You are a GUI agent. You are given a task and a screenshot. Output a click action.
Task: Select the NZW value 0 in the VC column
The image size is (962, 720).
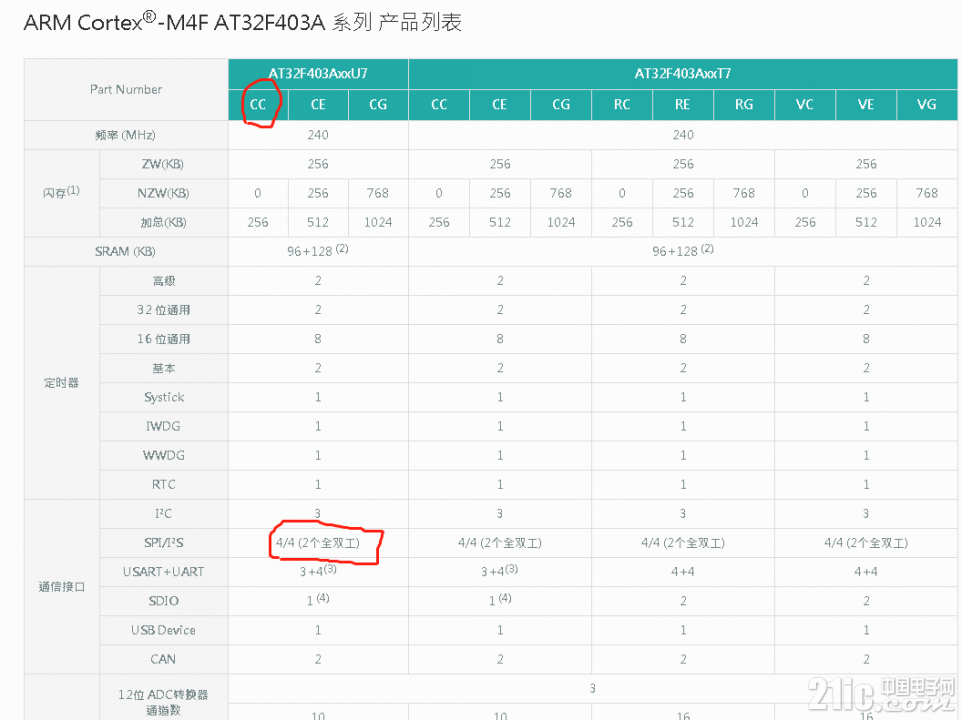(805, 193)
